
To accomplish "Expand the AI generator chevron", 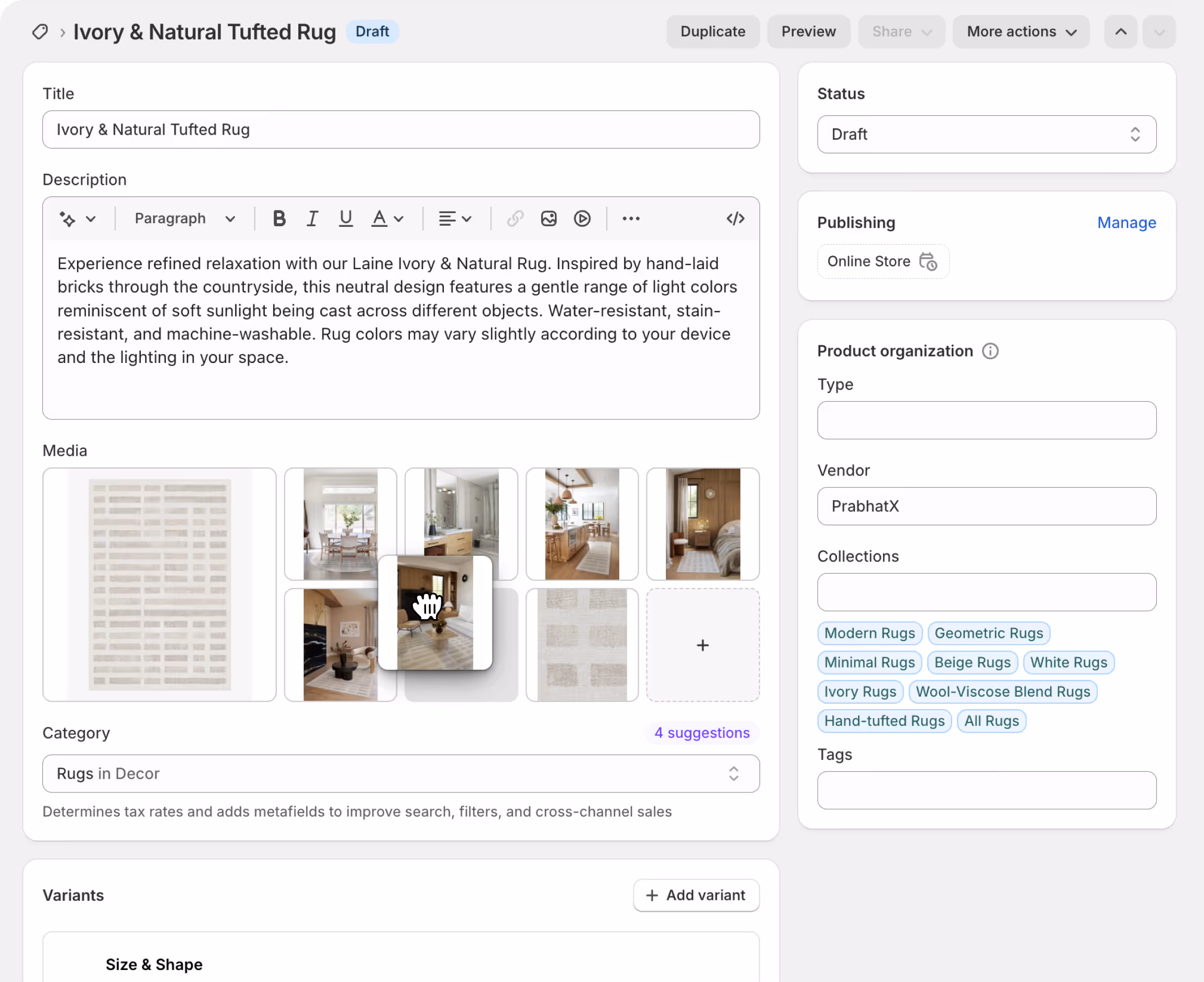I will click(91, 219).
